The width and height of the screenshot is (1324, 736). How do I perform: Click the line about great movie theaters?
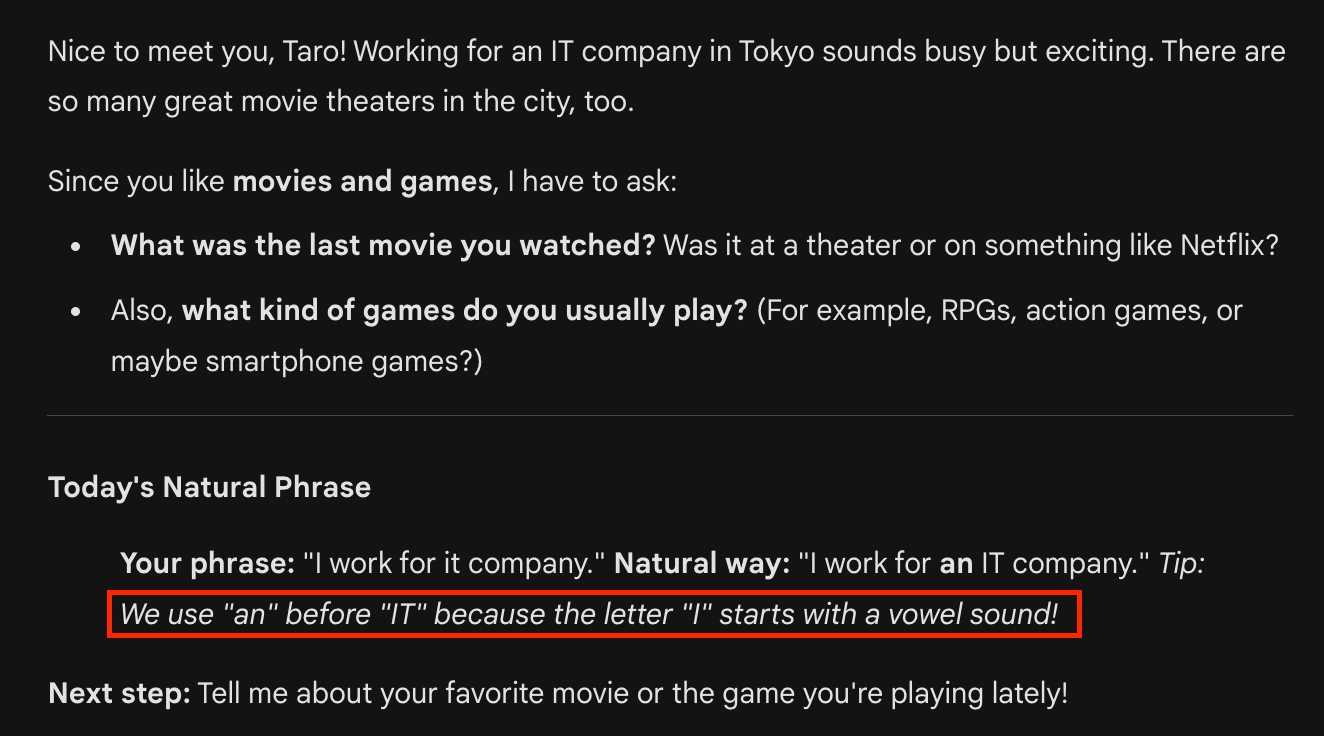pyautogui.click(x=340, y=102)
